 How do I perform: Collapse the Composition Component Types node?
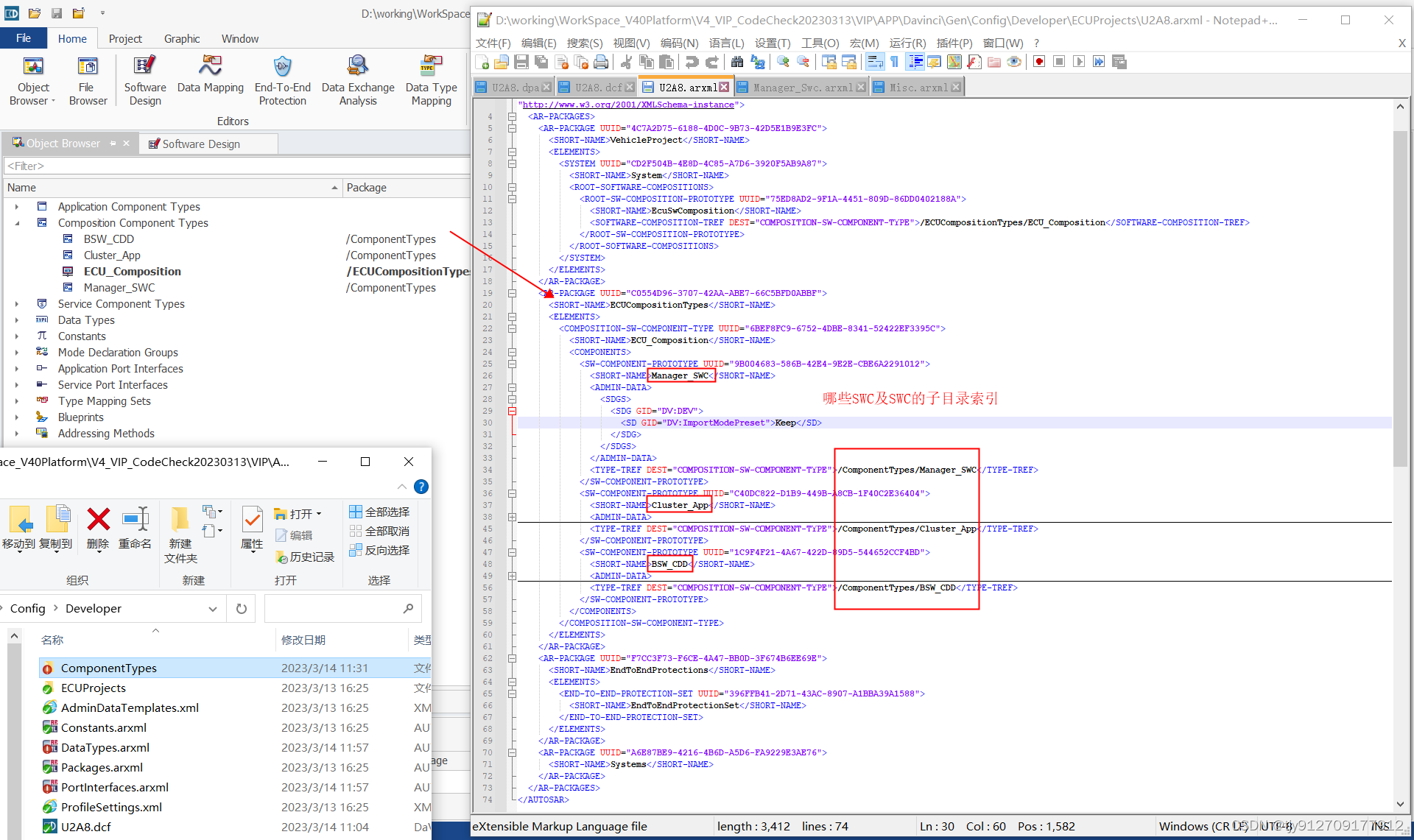[x=18, y=222]
